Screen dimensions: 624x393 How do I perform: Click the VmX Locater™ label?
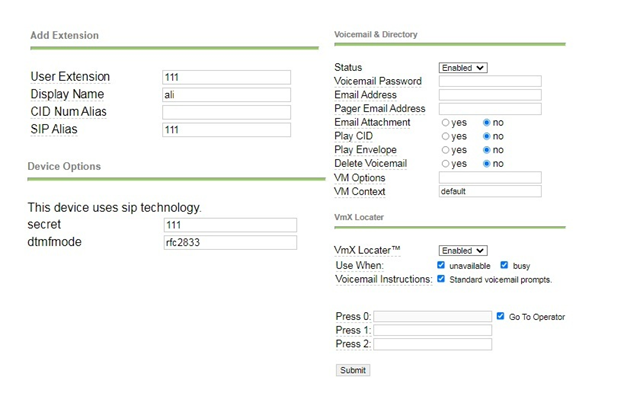367,250
